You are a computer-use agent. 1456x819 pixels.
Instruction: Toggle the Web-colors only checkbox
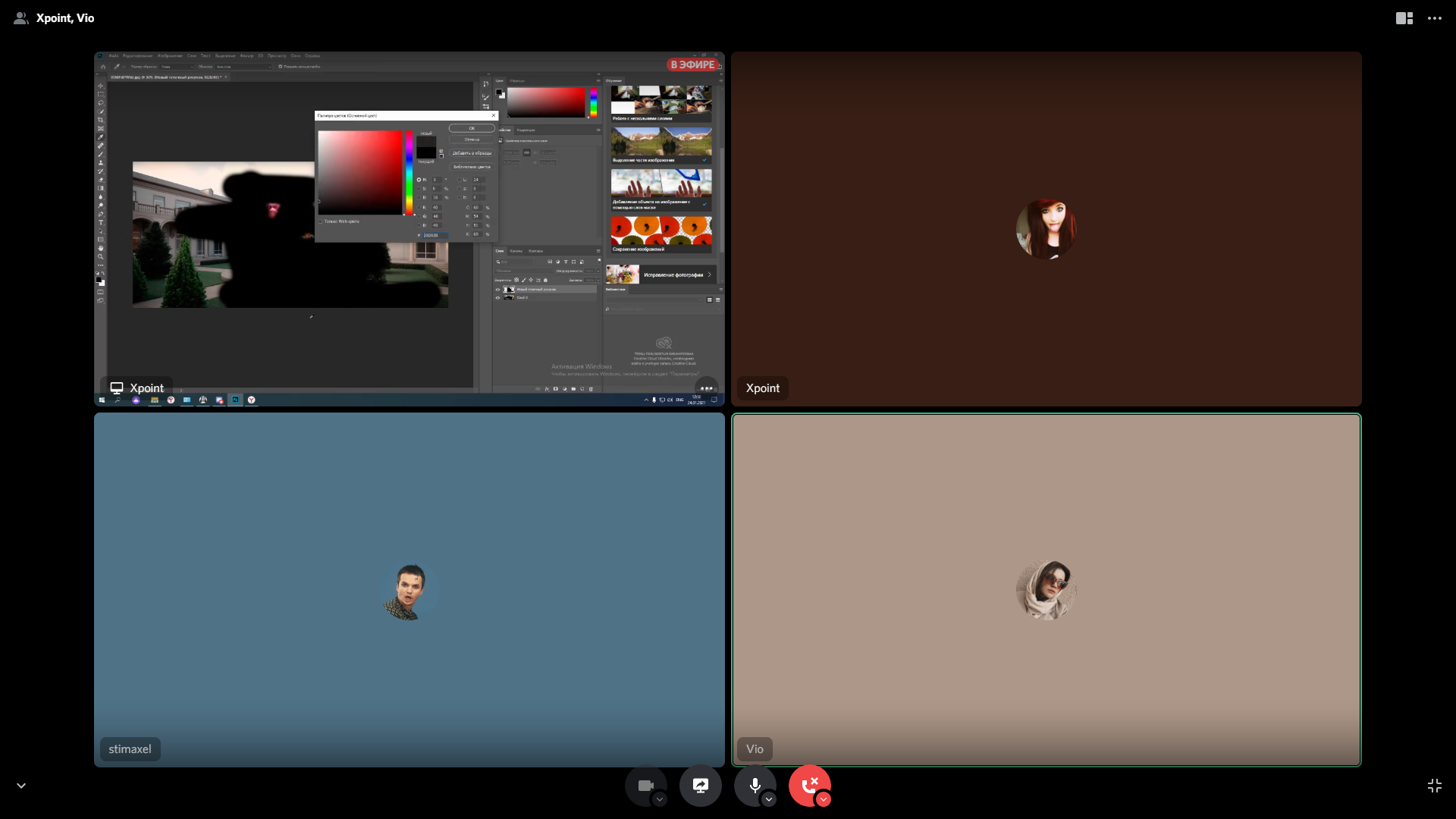(321, 221)
